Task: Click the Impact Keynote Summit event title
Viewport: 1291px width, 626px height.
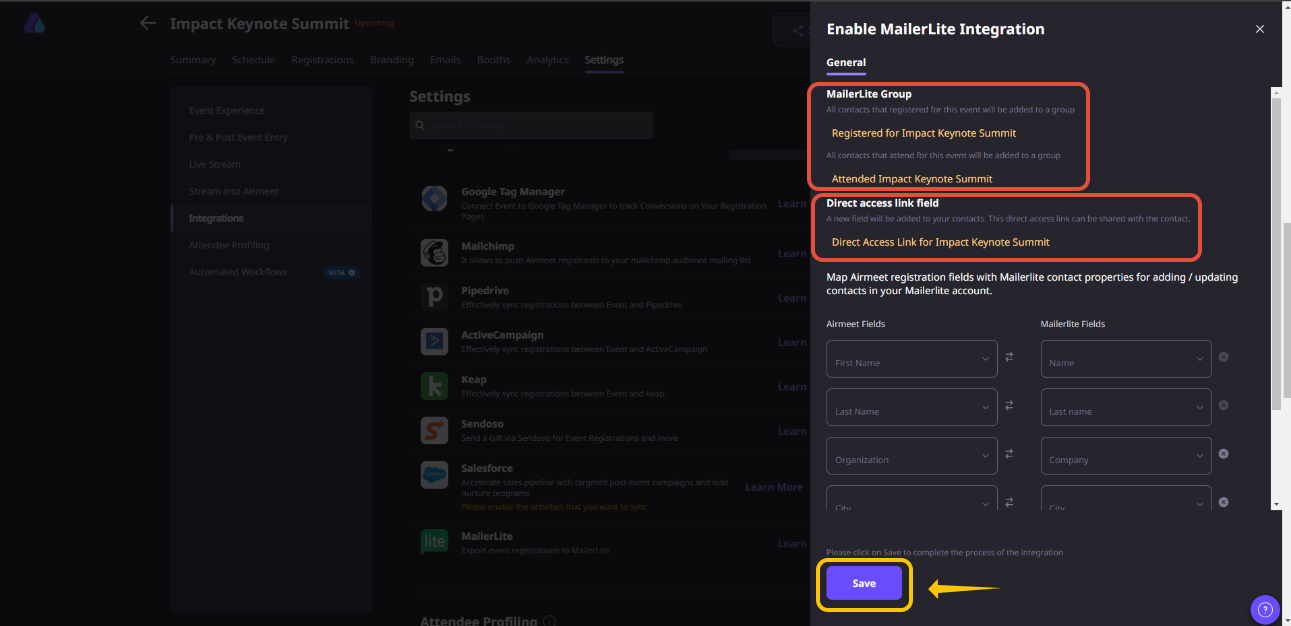Action: (260, 23)
